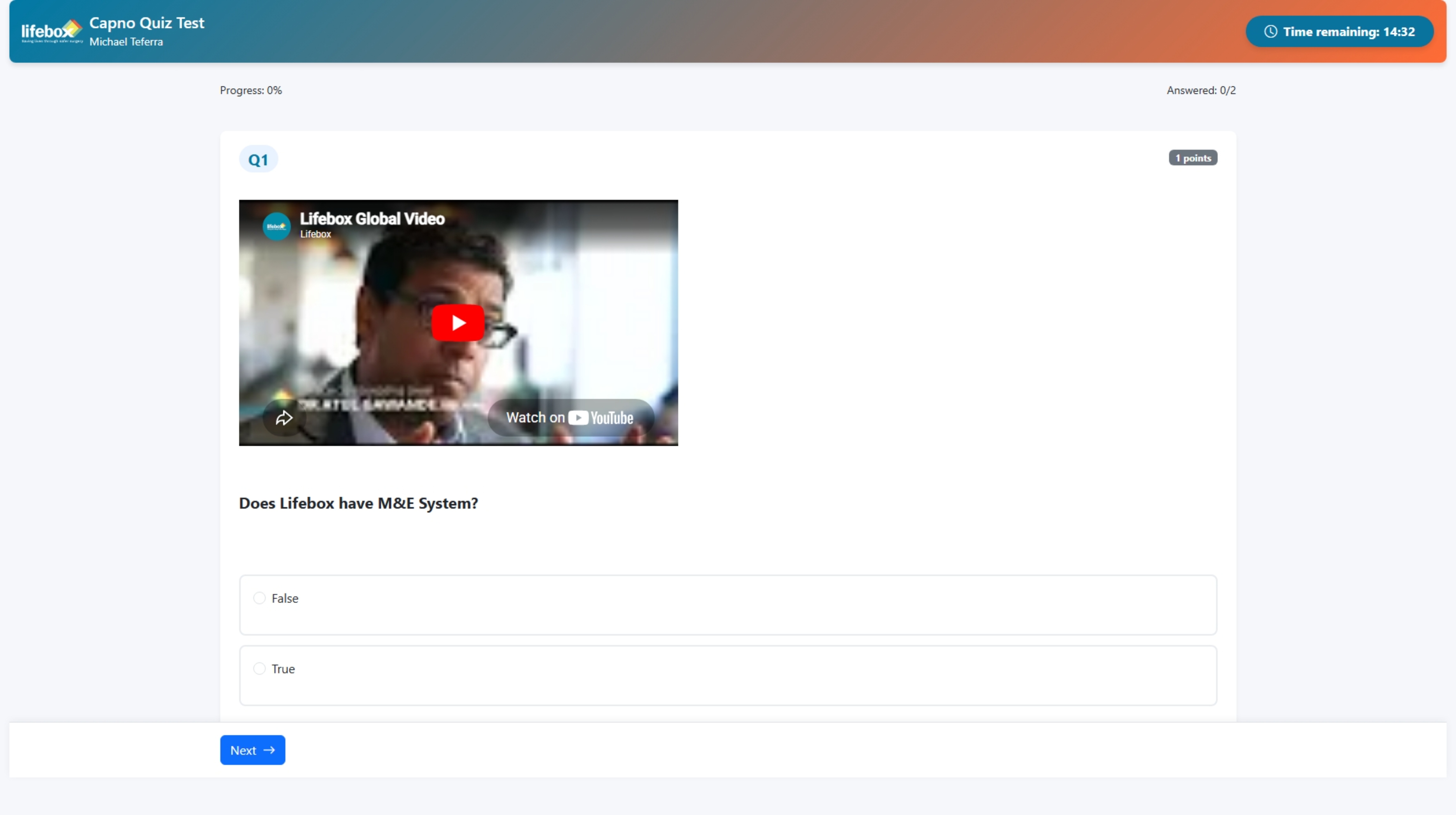Viewport: 1456px width, 815px height.
Task: Select the True radio button
Action: tap(259, 669)
